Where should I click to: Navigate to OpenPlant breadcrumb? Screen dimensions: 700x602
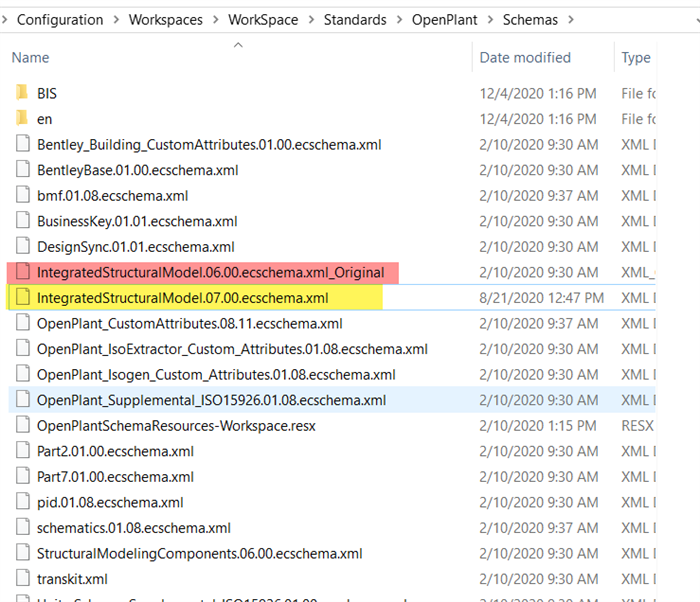(445, 20)
